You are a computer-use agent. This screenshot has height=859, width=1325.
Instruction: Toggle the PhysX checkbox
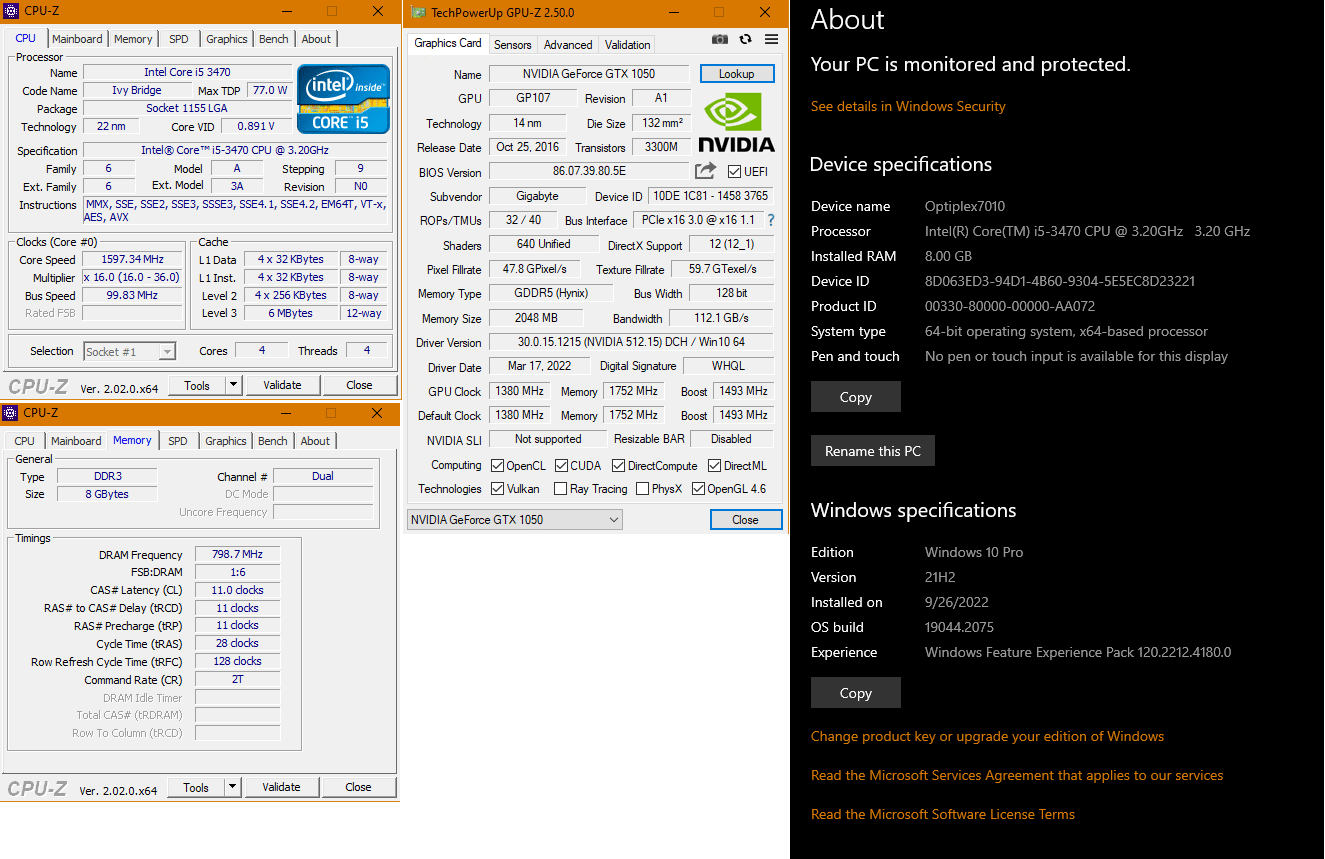pyautogui.click(x=642, y=489)
